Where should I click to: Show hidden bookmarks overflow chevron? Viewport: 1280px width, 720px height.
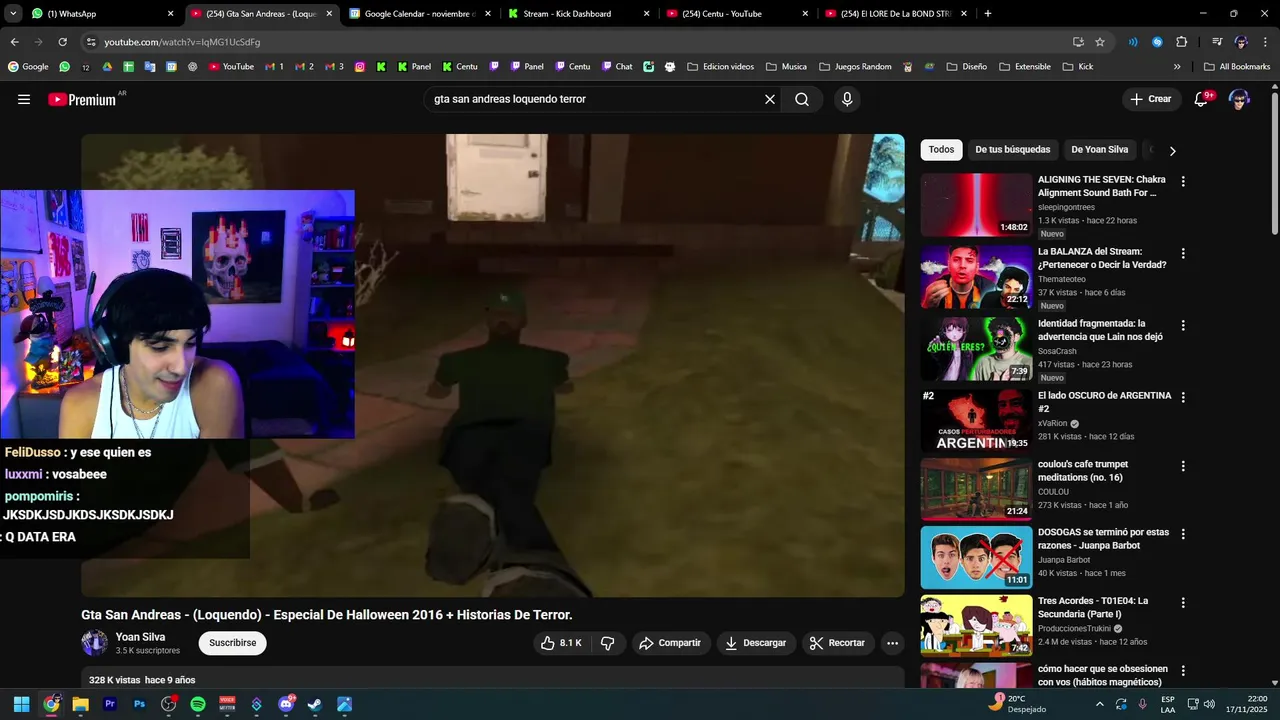1177,67
